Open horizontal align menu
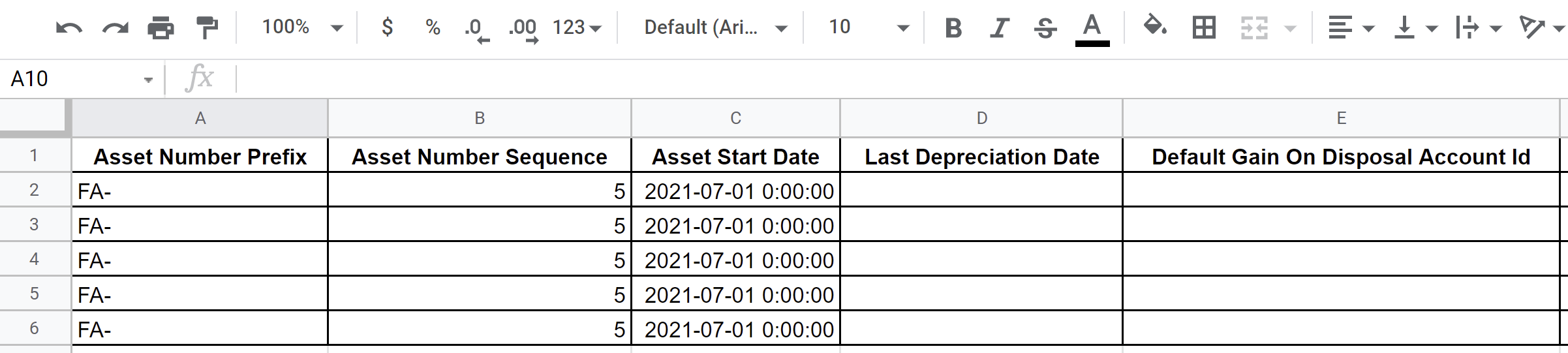The height and width of the screenshot is (353, 1568). click(x=1351, y=27)
